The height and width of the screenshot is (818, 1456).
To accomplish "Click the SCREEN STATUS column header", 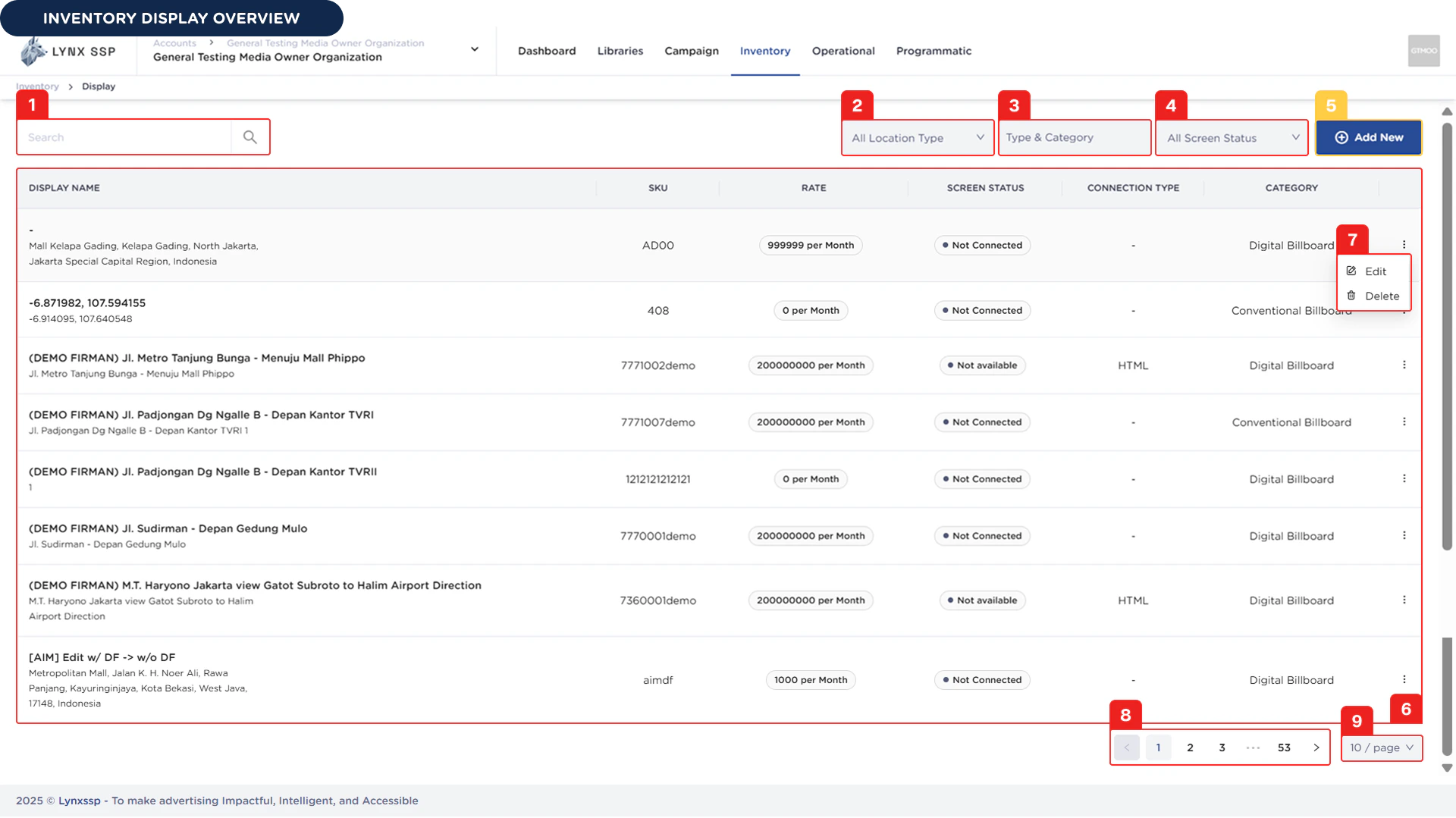I will coord(985,188).
